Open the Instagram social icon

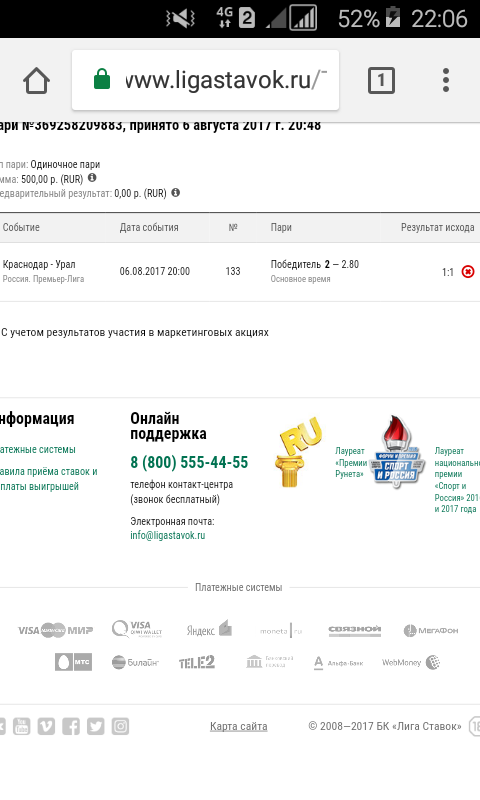120,726
